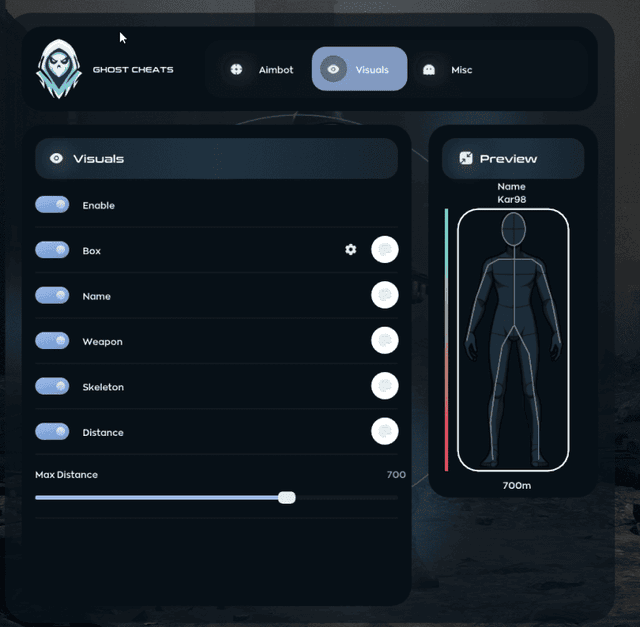640x627 pixels.
Task: Click the Weapon color swatch
Action: pyautogui.click(x=385, y=341)
